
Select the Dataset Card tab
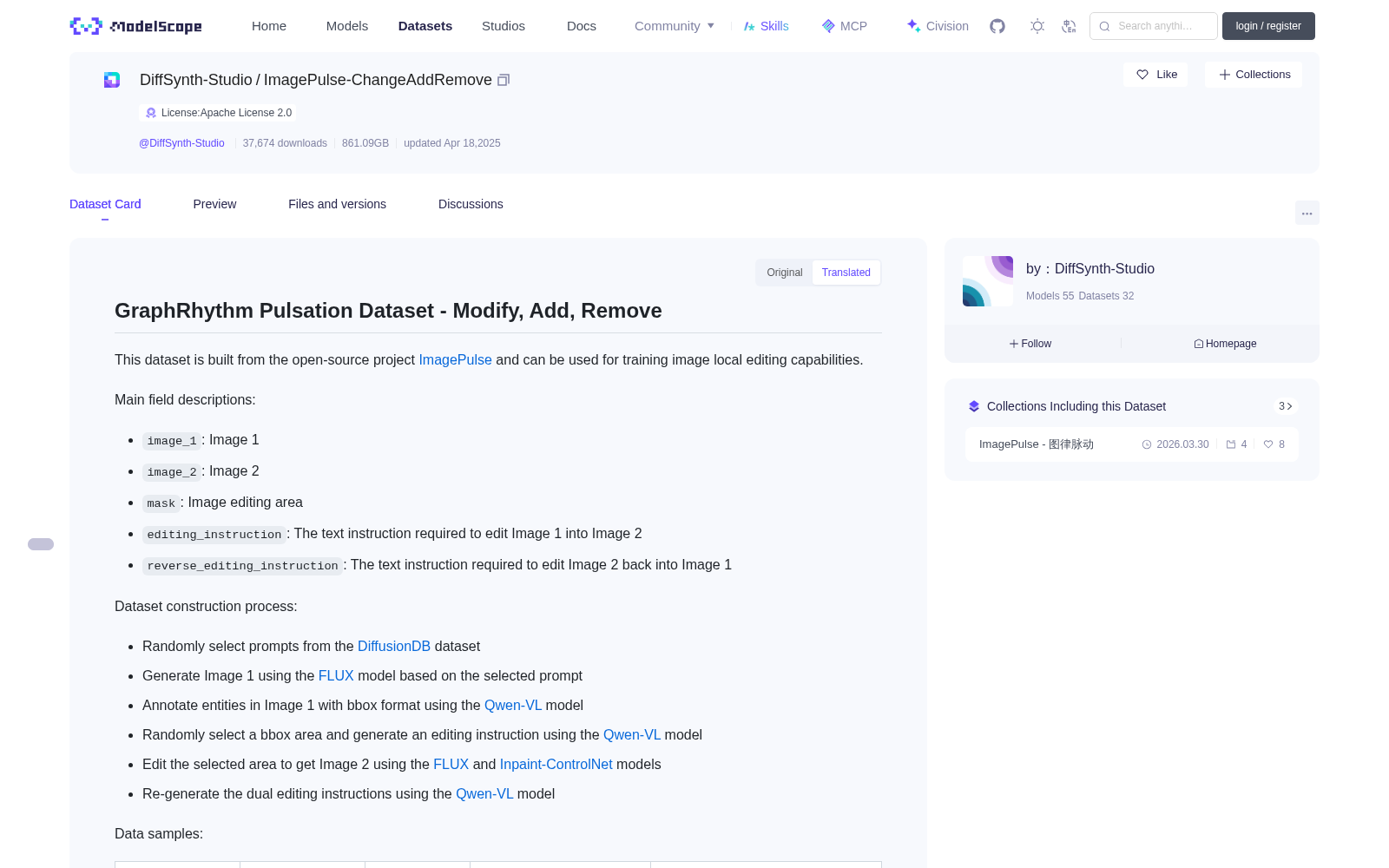click(105, 204)
